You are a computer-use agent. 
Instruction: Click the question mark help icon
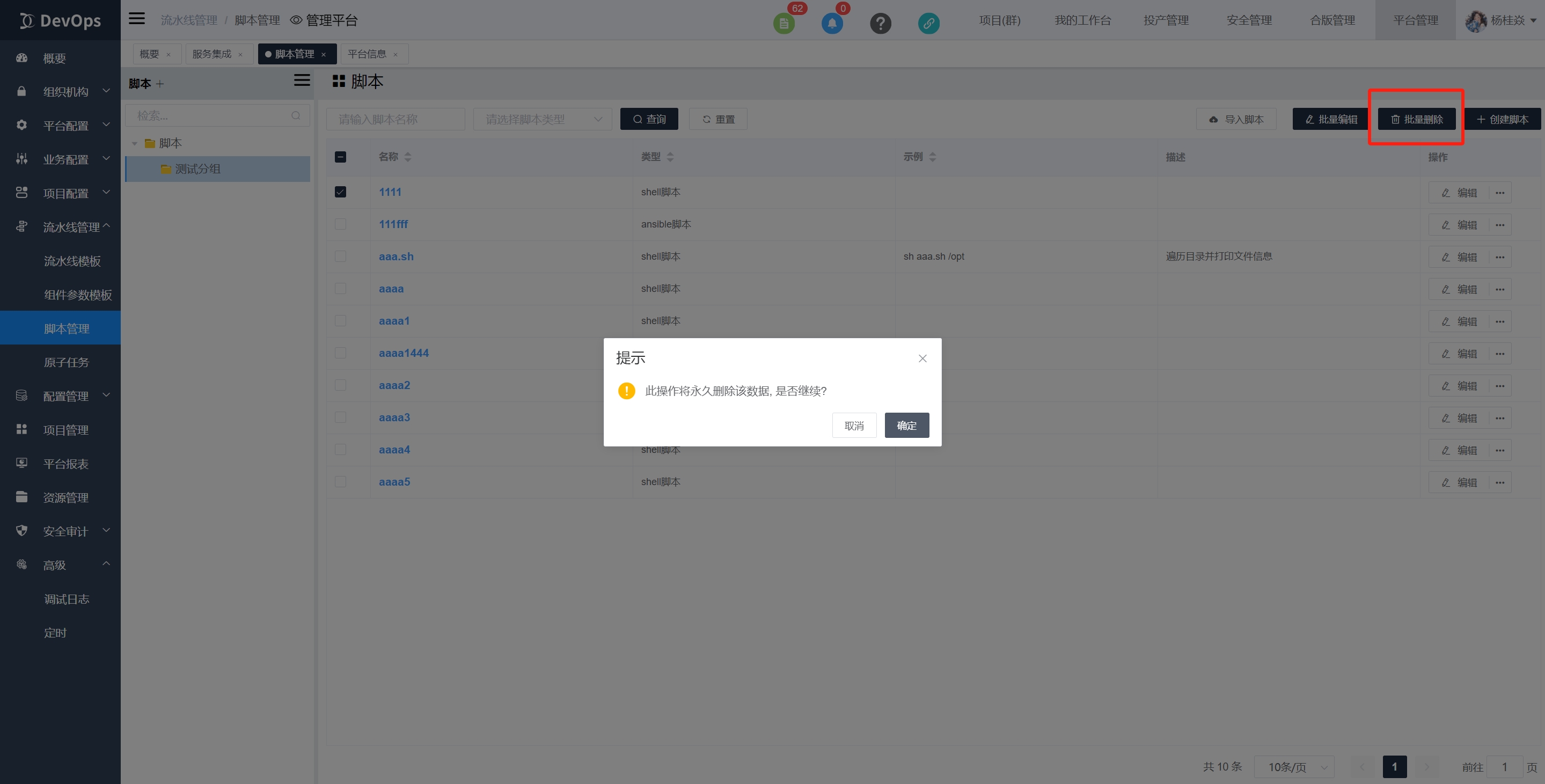880,24
